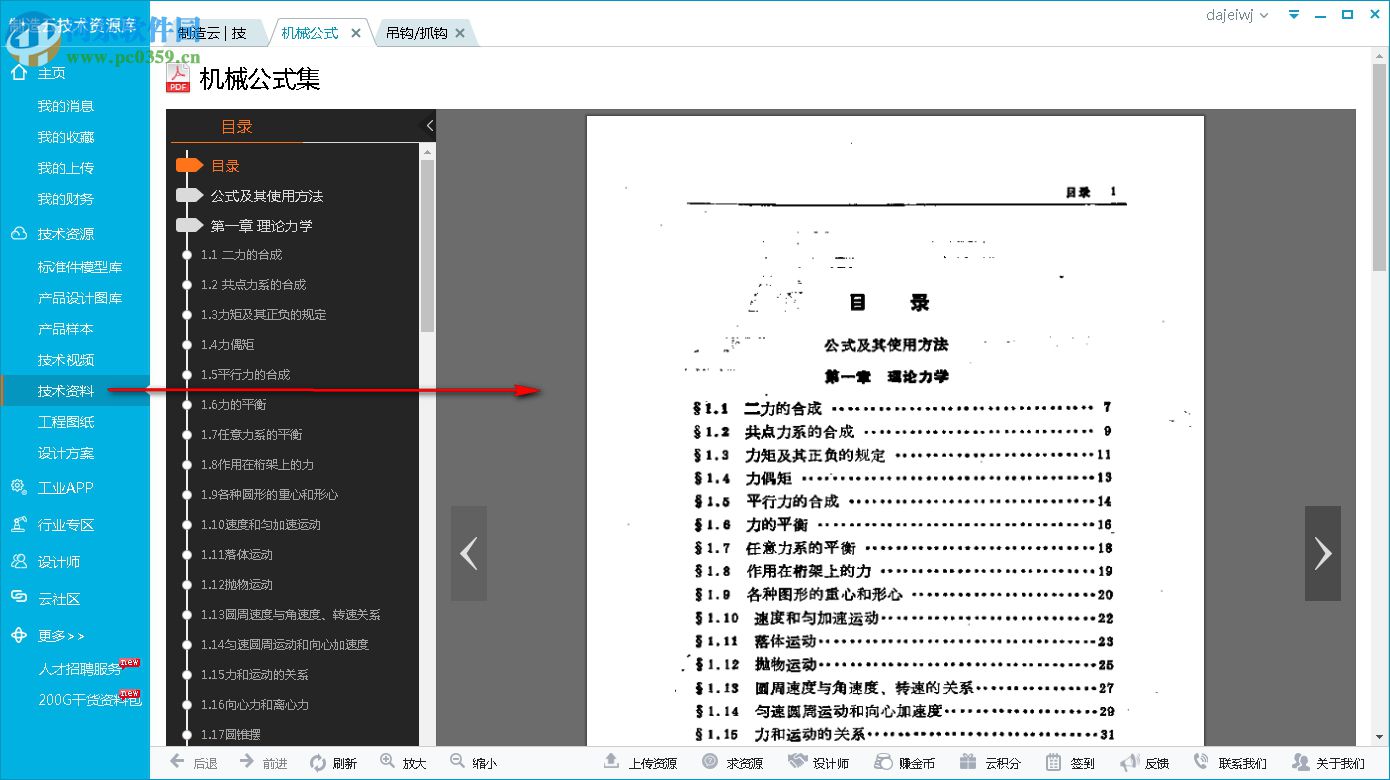Advance to next page with right arrow
The width and height of the screenshot is (1390, 780).
1322,552
